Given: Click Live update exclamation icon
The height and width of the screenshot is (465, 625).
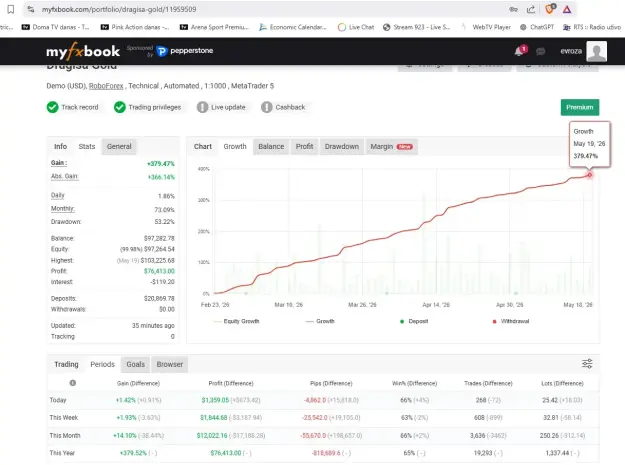Looking at the screenshot, I should coord(202,107).
